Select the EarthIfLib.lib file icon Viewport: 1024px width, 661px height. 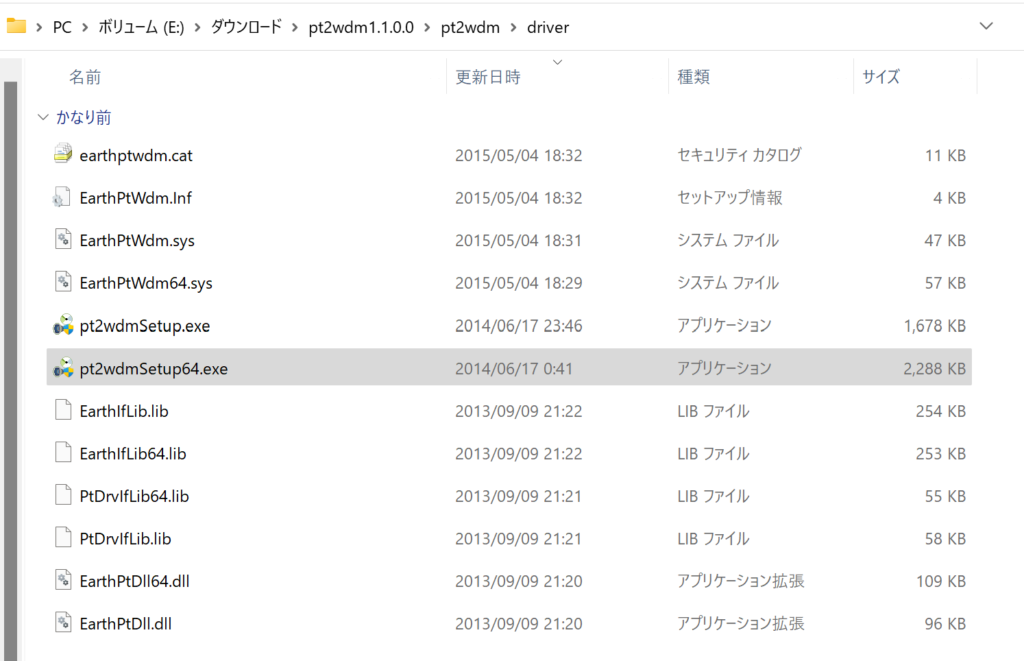[x=62, y=411]
